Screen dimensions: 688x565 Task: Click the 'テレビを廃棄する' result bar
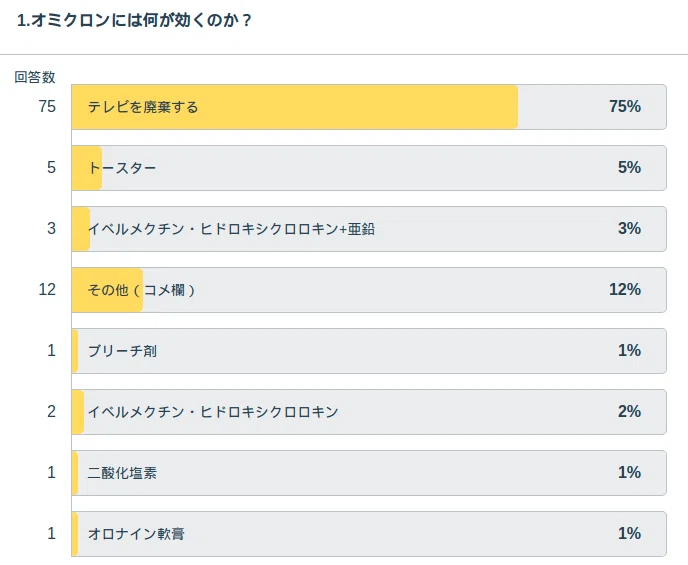(369, 107)
